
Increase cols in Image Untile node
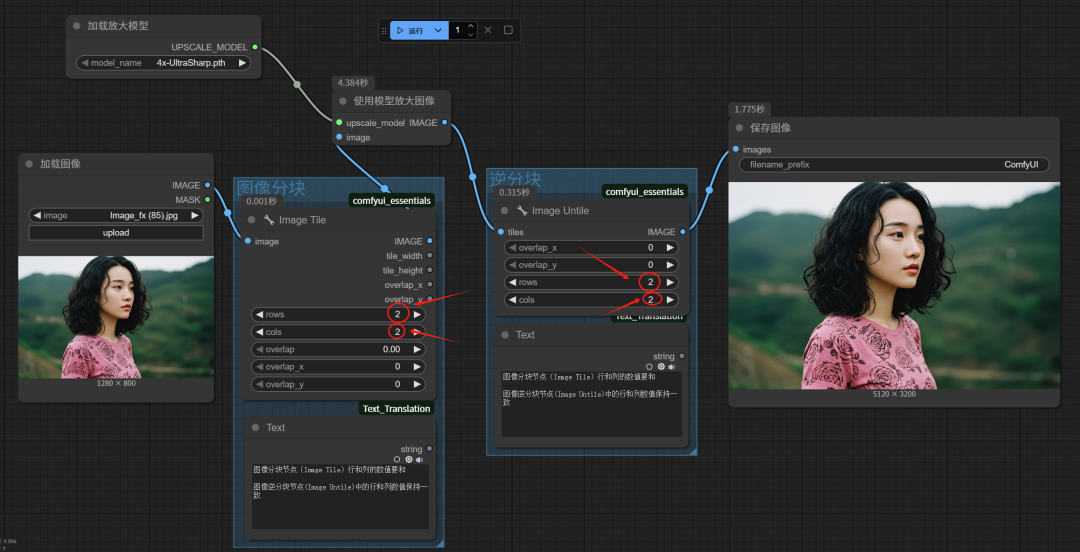click(x=670, y=300)
